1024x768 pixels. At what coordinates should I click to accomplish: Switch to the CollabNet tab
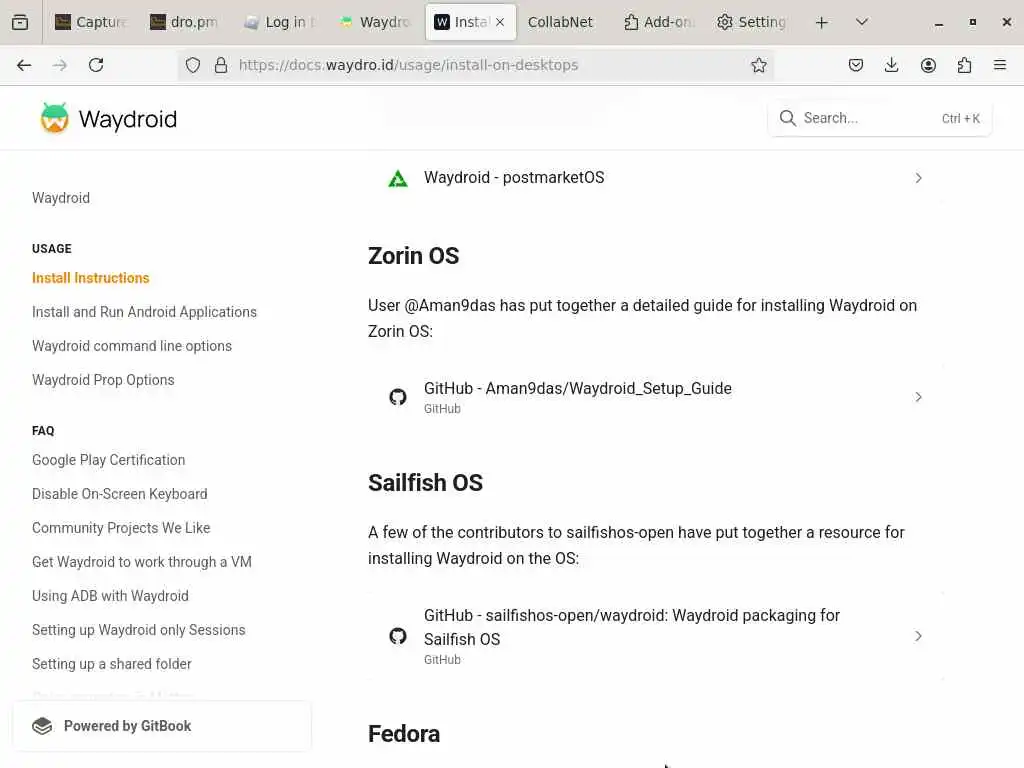pos(560,22)
